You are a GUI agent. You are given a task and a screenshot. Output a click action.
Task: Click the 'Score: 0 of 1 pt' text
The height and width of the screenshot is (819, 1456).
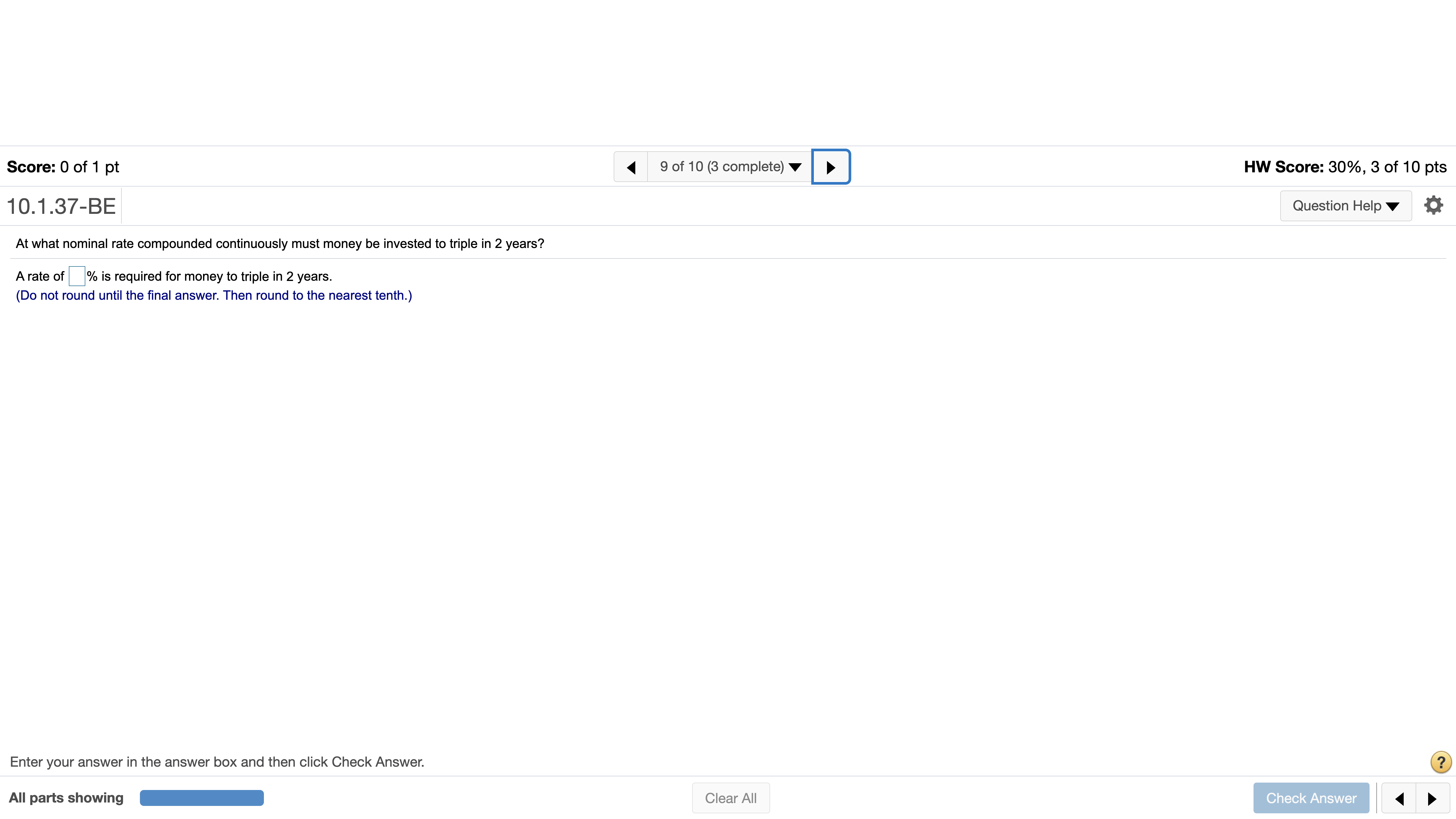[63, 167]
